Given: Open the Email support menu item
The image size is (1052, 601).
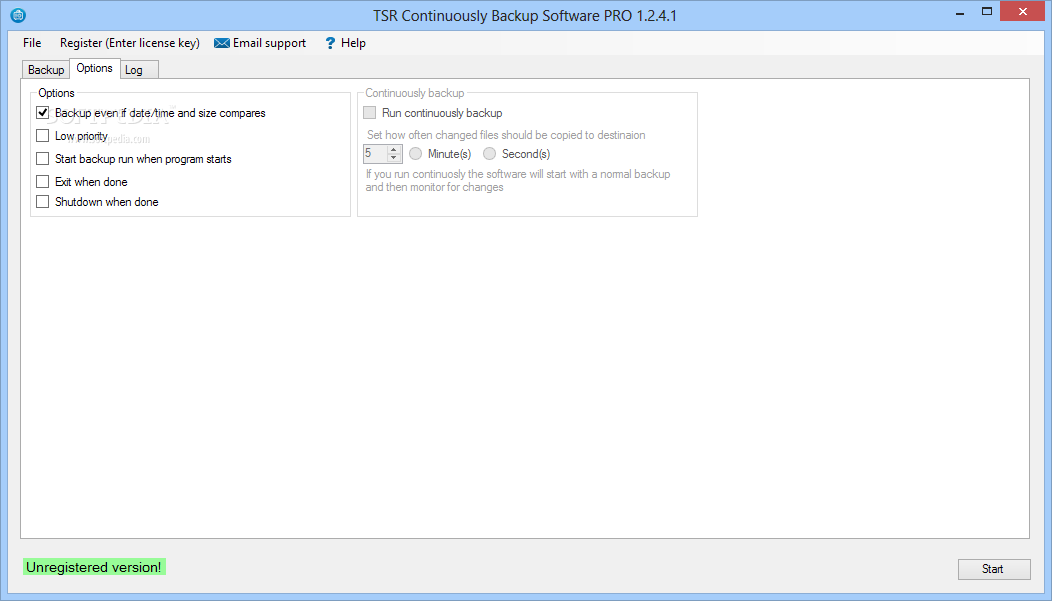Looking at the screenshot, I should click(x=260, y=43).
